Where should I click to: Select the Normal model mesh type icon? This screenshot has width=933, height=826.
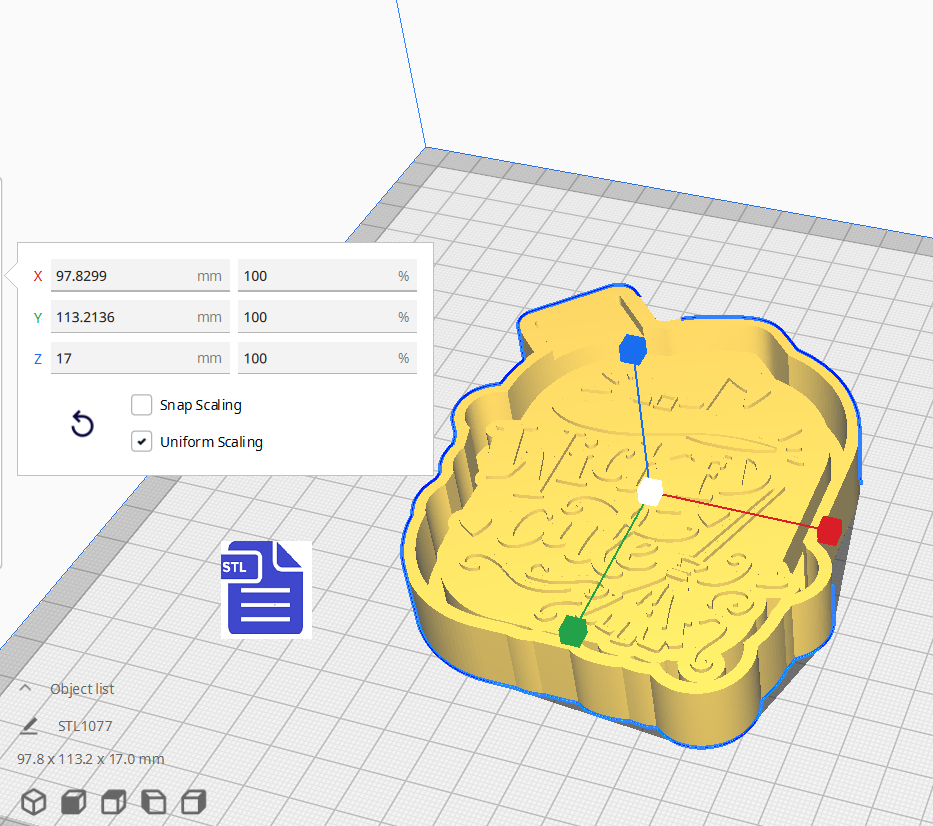click(x=33, y=801)
